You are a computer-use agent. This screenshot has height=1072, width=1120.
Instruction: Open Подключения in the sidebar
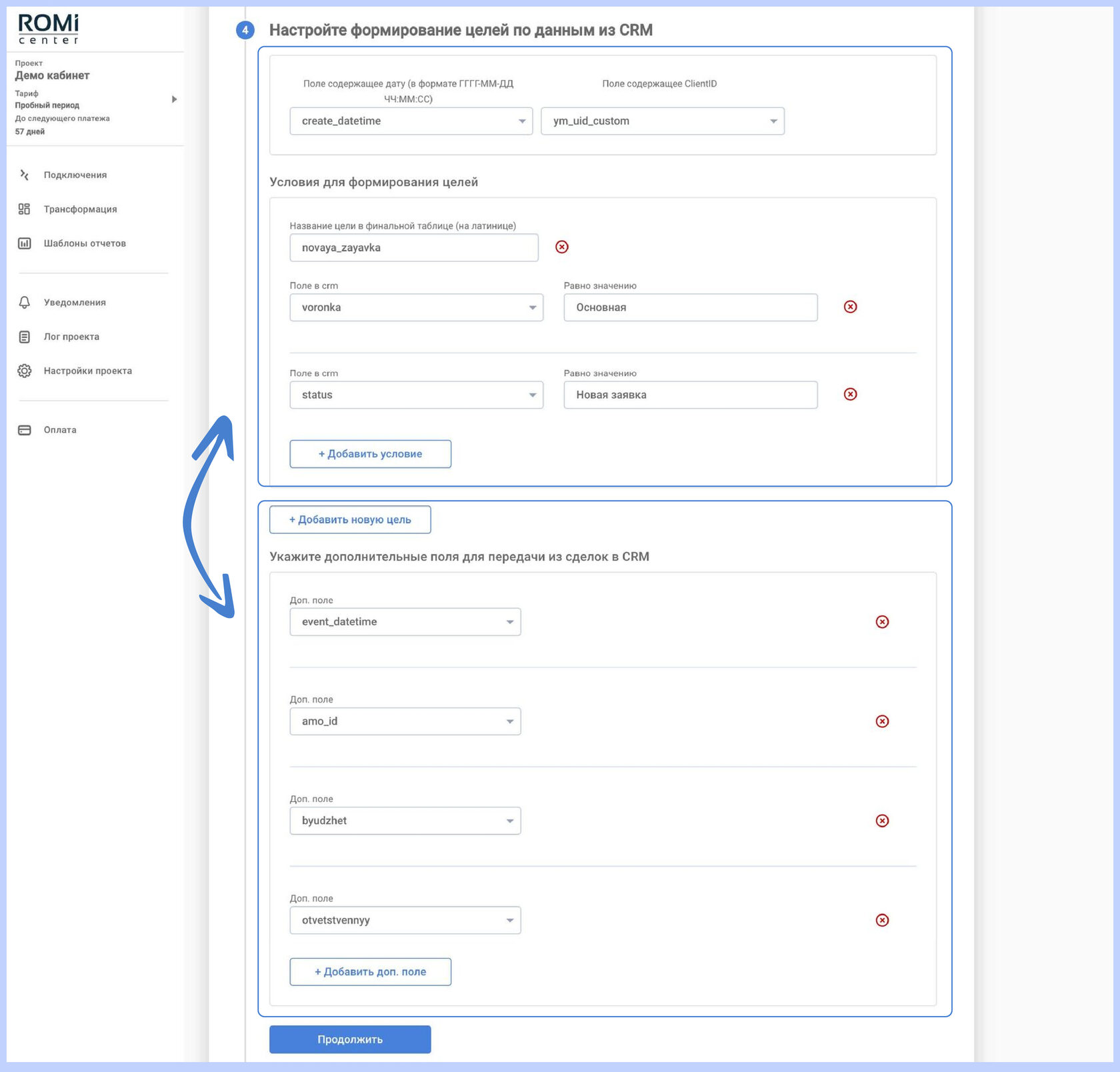(x=75, y=175)
